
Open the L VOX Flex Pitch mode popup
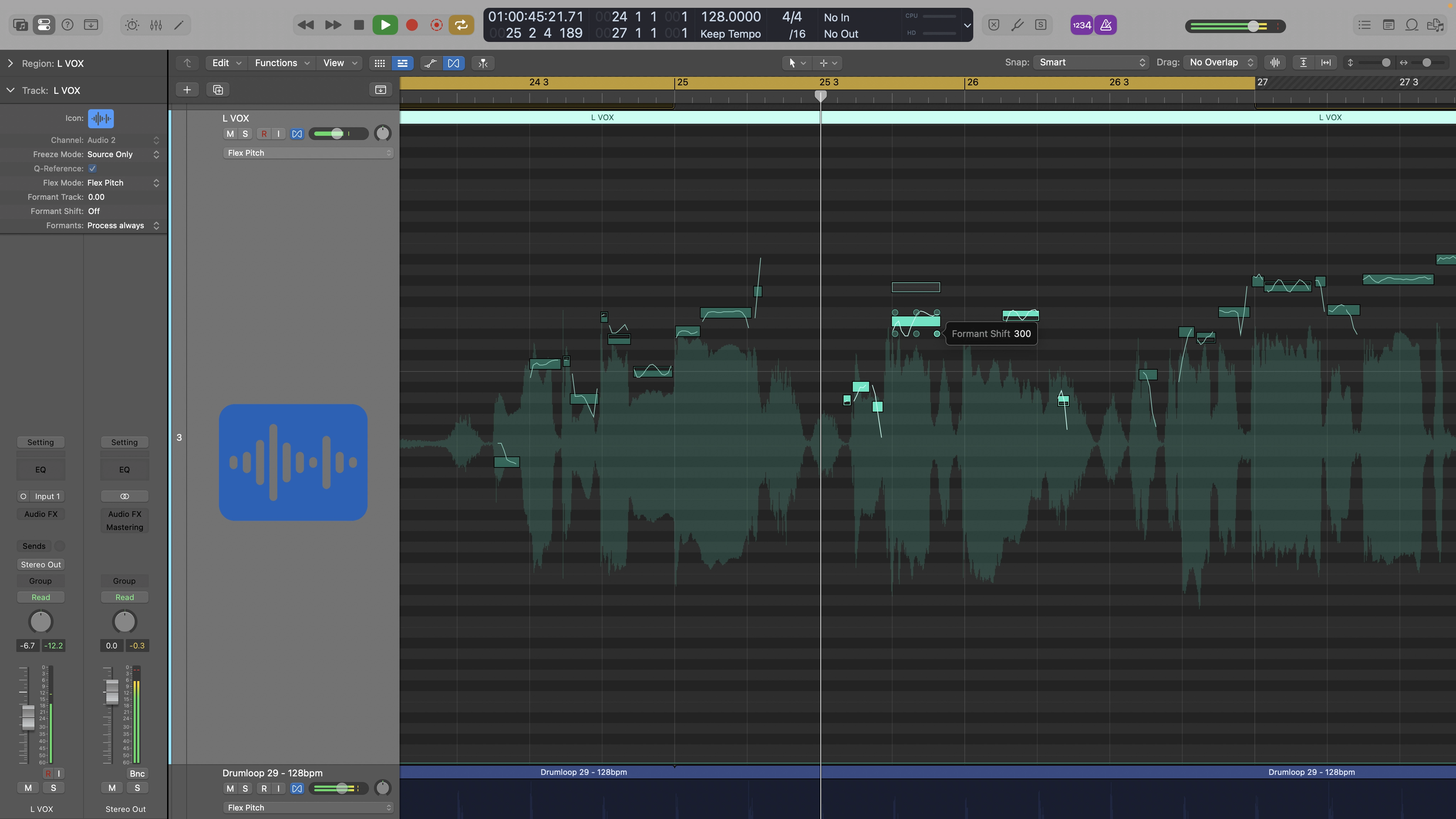[x=308, y=153]
